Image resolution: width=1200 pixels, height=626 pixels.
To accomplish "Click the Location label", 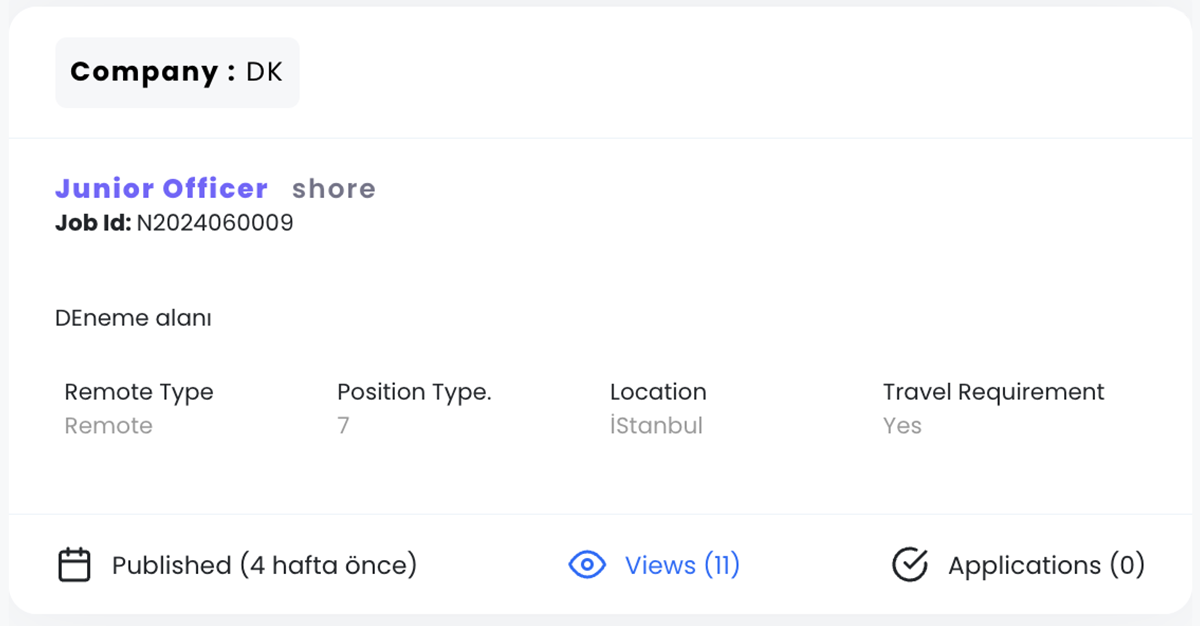I will [658, 392].
